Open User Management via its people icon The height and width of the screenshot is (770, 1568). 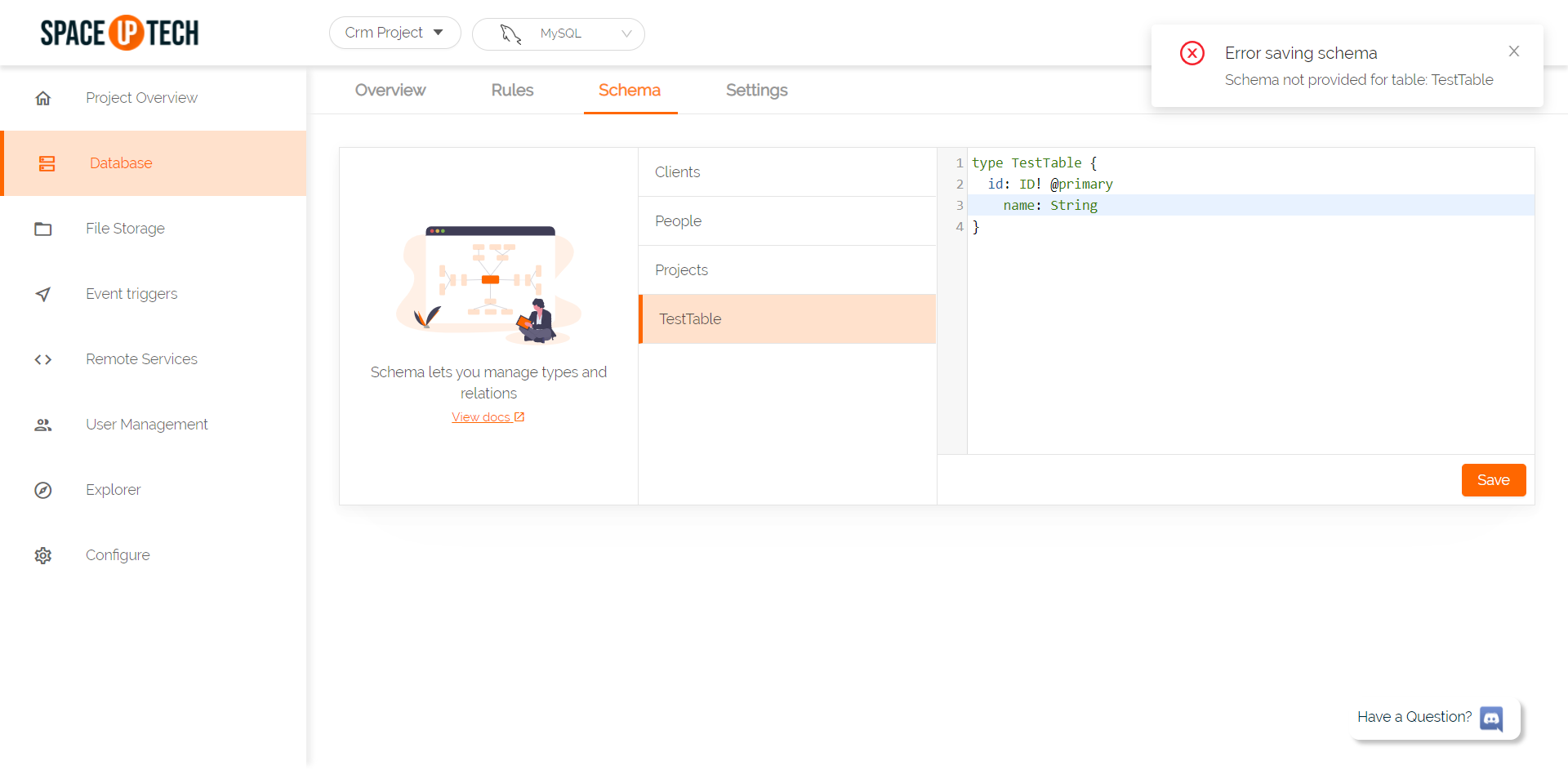43,425
